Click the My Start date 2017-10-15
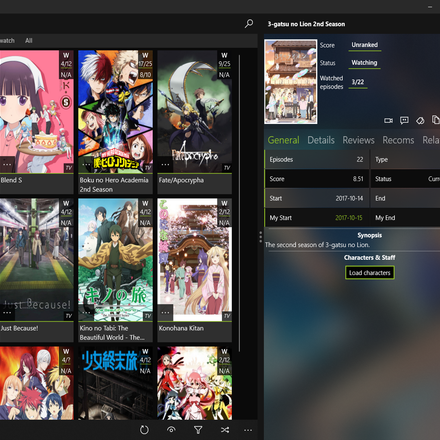440x440 pixels. pyautogui.click(x=349, y=218)
